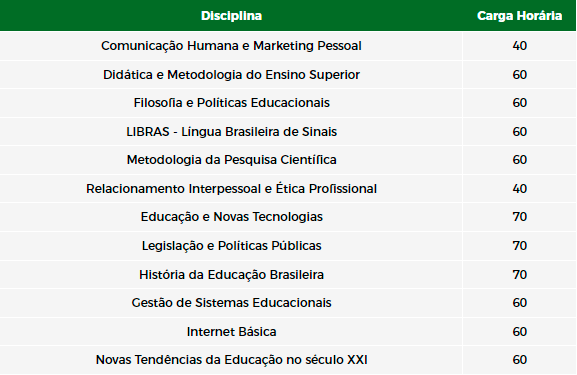Click the 40 hours for Comunicação Humana
Image resolution: width=577 pixels, height=375 pixels.
(x=519, y=46)
